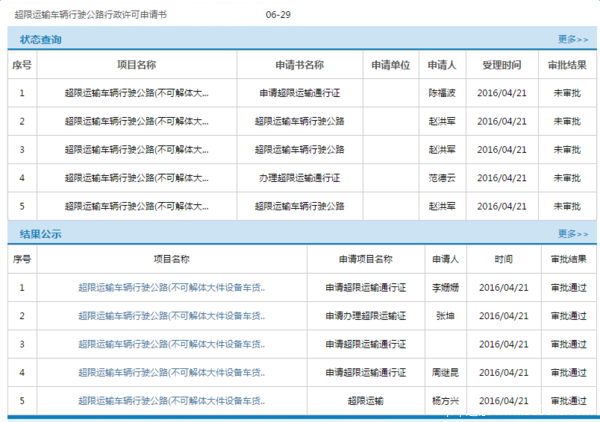Image resolution: width=600 pixels, height=422 pixels.
Task: Click 办理超限运输通行证 in 状态查询 row 4
Action: click(299, 177)
